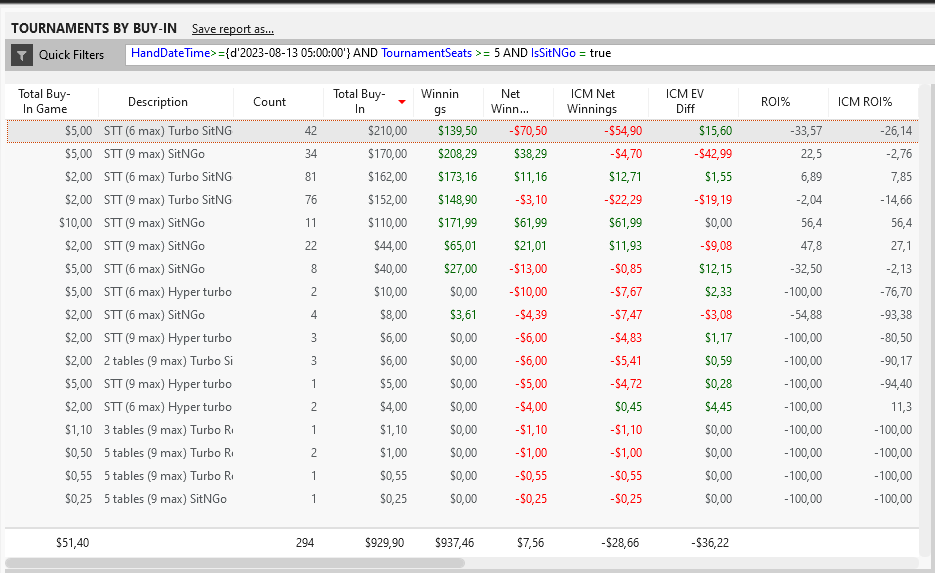The width and height of the screenshot is (935, 573).
Task: Select the $5,00 STT (9 max) SitNGo row
Action: [462, 154]
